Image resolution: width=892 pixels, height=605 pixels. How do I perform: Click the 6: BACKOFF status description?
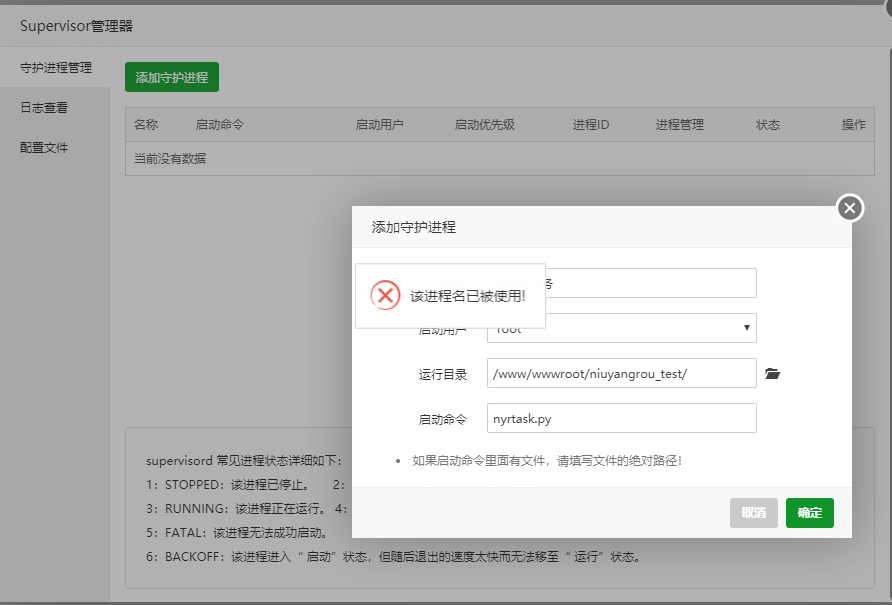[x=393, y=557]
